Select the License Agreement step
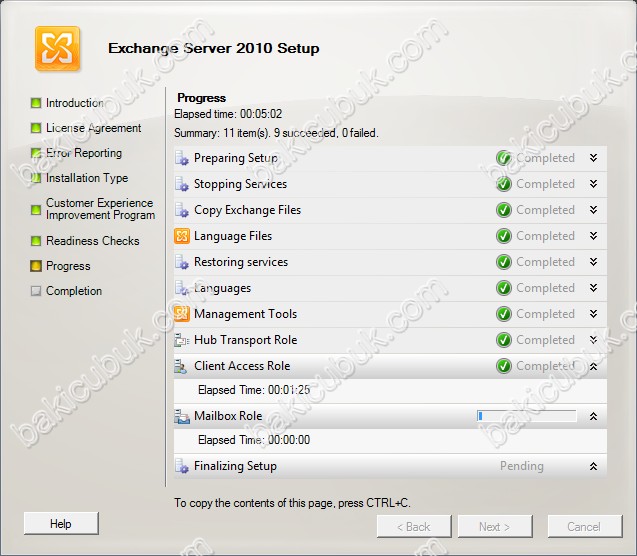The height and width of the screenshot is (556, 637). coord(93,128)
